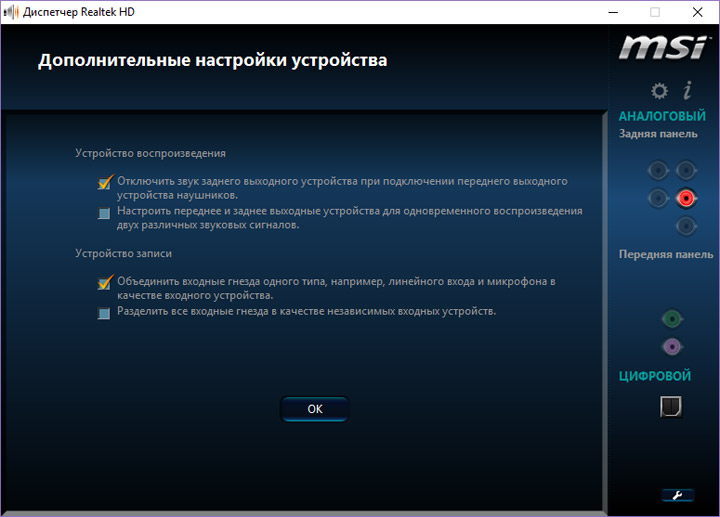
Task: Enable separate all input jacks option
Action: [x=104, y=313]
